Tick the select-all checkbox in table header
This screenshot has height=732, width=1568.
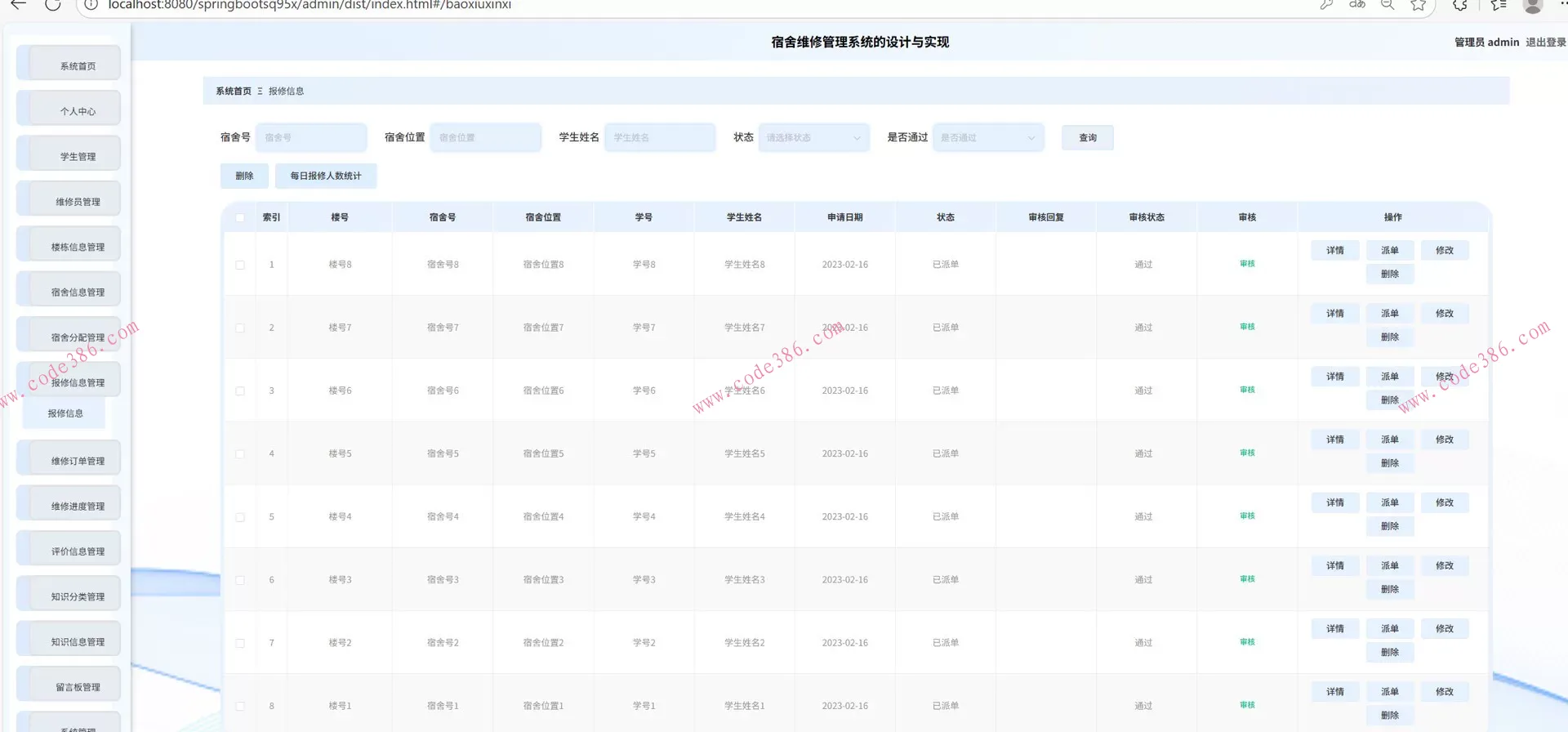click(240, 217)
